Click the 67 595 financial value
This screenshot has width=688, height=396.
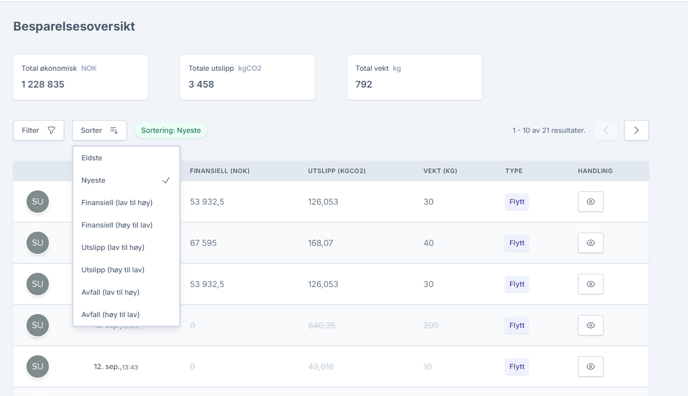pos(203,243)
